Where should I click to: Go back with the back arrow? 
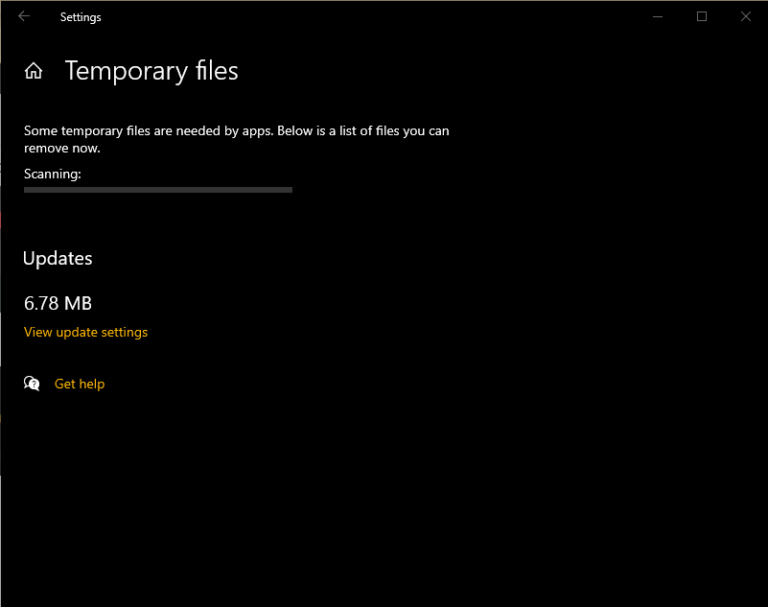point(24,17)
